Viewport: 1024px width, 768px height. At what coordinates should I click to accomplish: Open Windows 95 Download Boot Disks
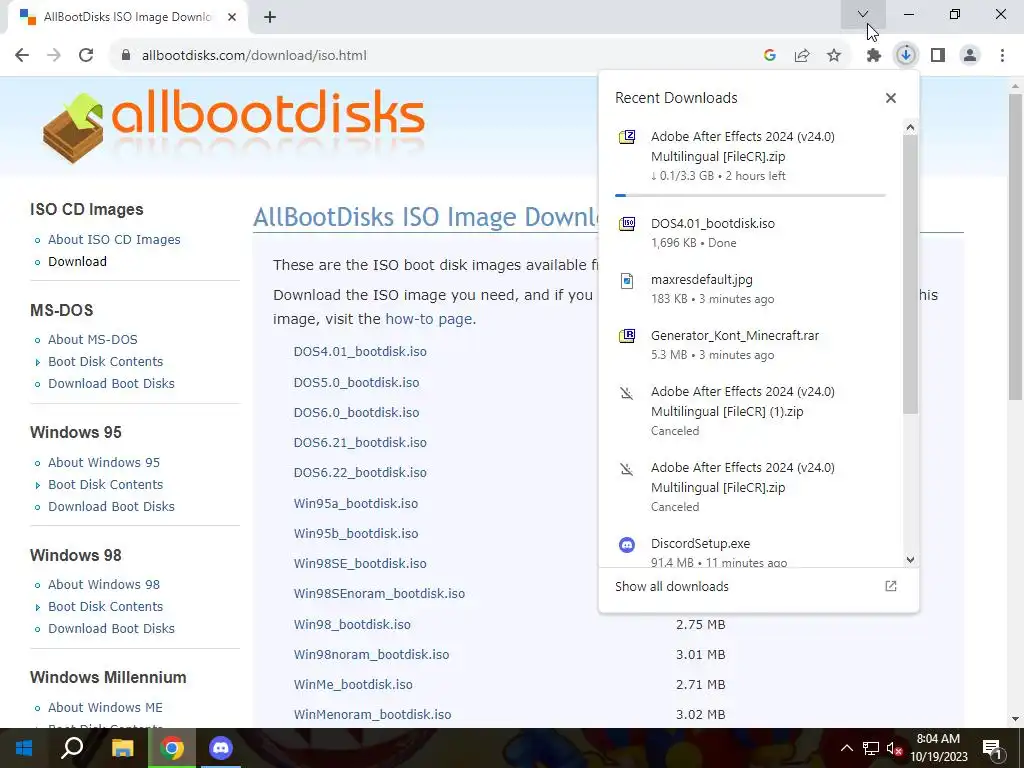(111, 506)
